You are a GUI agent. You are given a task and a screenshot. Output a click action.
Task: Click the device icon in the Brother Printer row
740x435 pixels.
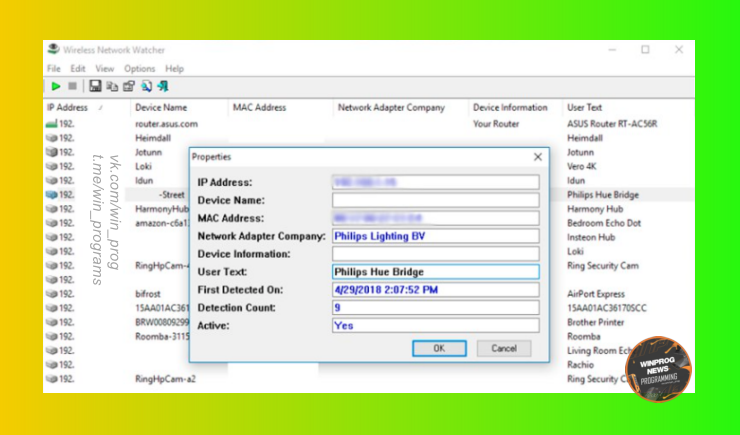(51, 322)
